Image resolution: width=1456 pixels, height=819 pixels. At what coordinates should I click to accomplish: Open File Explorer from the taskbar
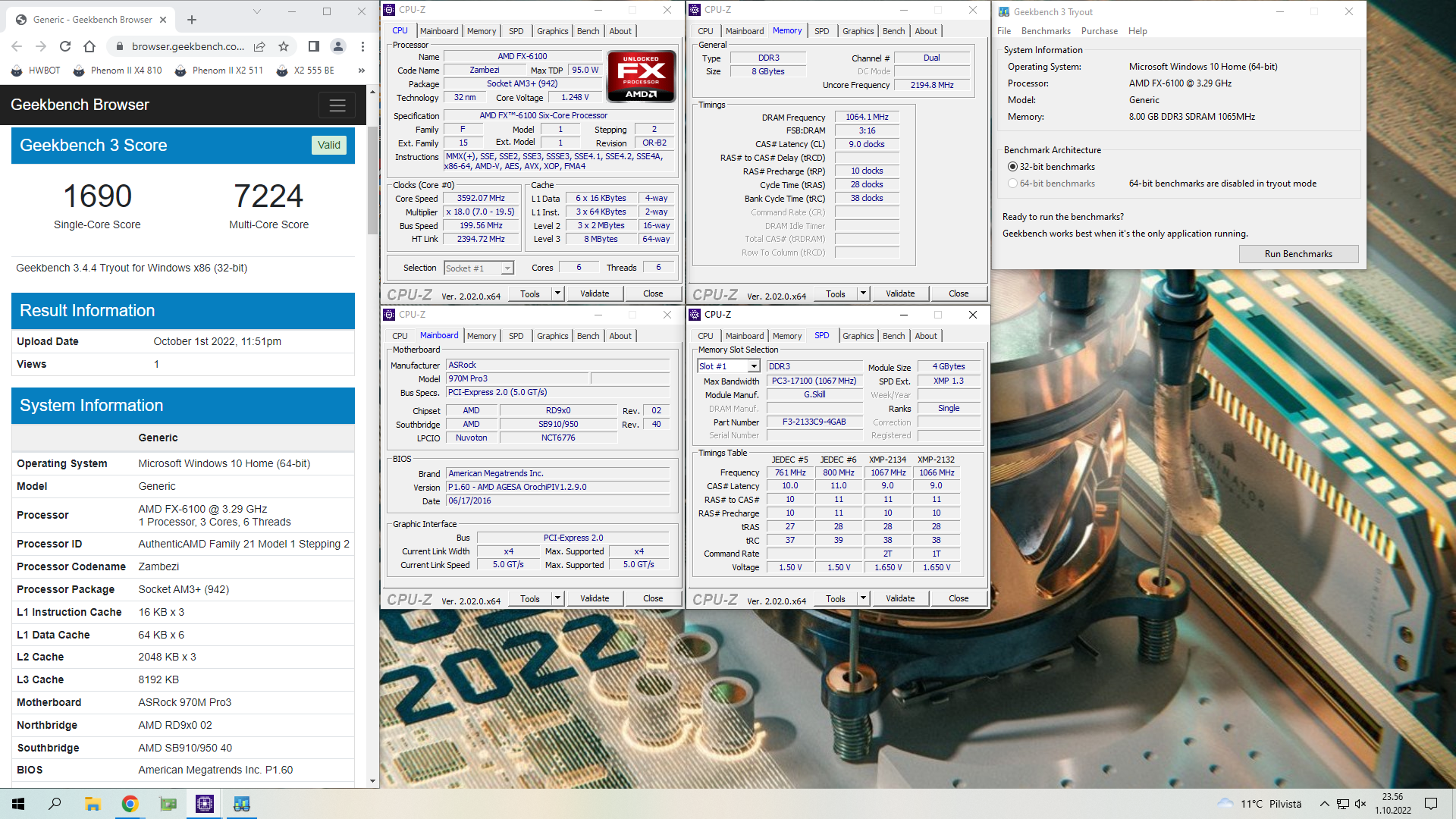[93, 804]
